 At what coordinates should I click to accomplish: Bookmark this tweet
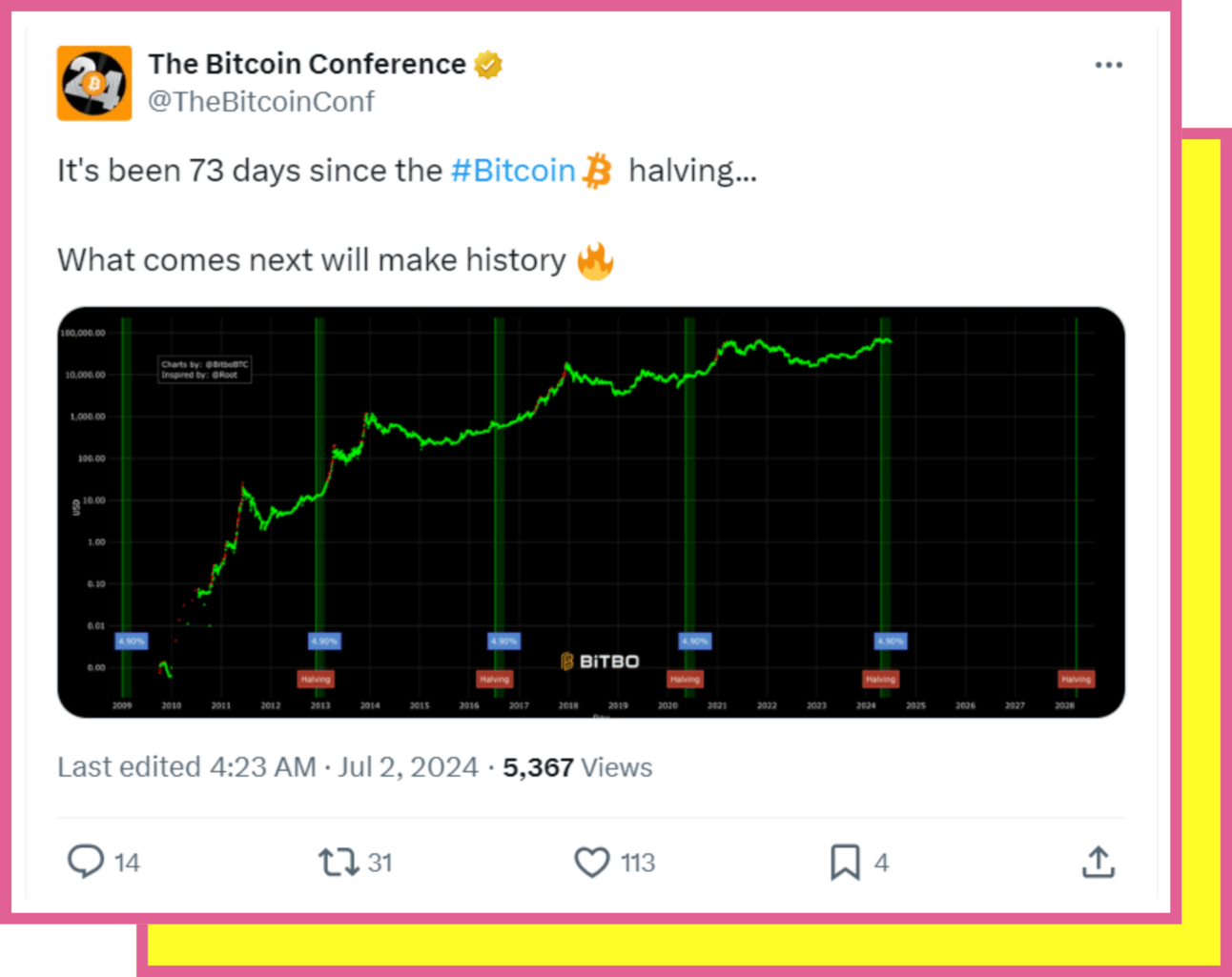click(x=844, y=863)
